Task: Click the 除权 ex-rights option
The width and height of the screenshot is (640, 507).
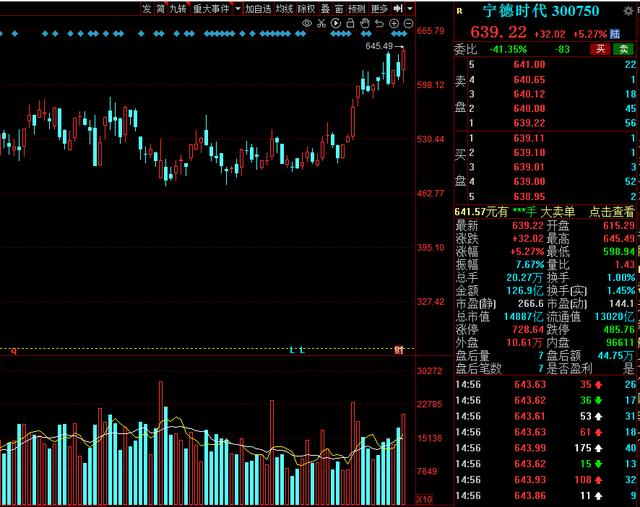Action: click(307, 9)
